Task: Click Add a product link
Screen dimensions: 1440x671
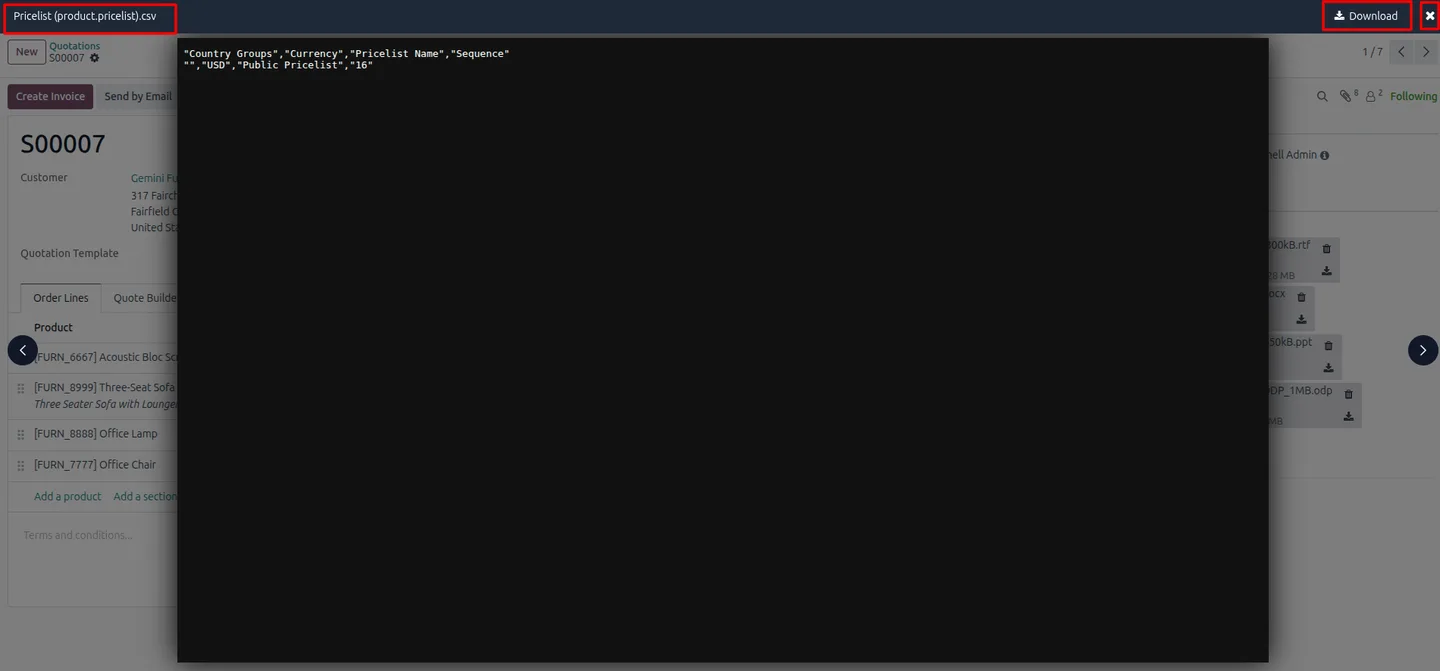Action: 67,496
